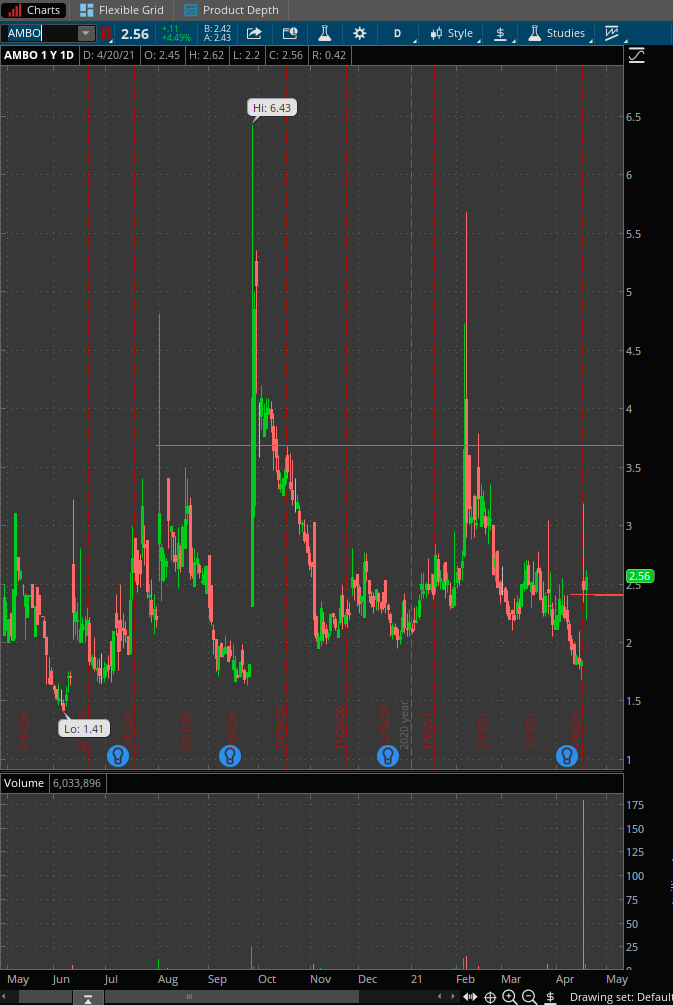Click the lightbulb event icon near December
Screen dimensions: 673x1005
(388, 756)
